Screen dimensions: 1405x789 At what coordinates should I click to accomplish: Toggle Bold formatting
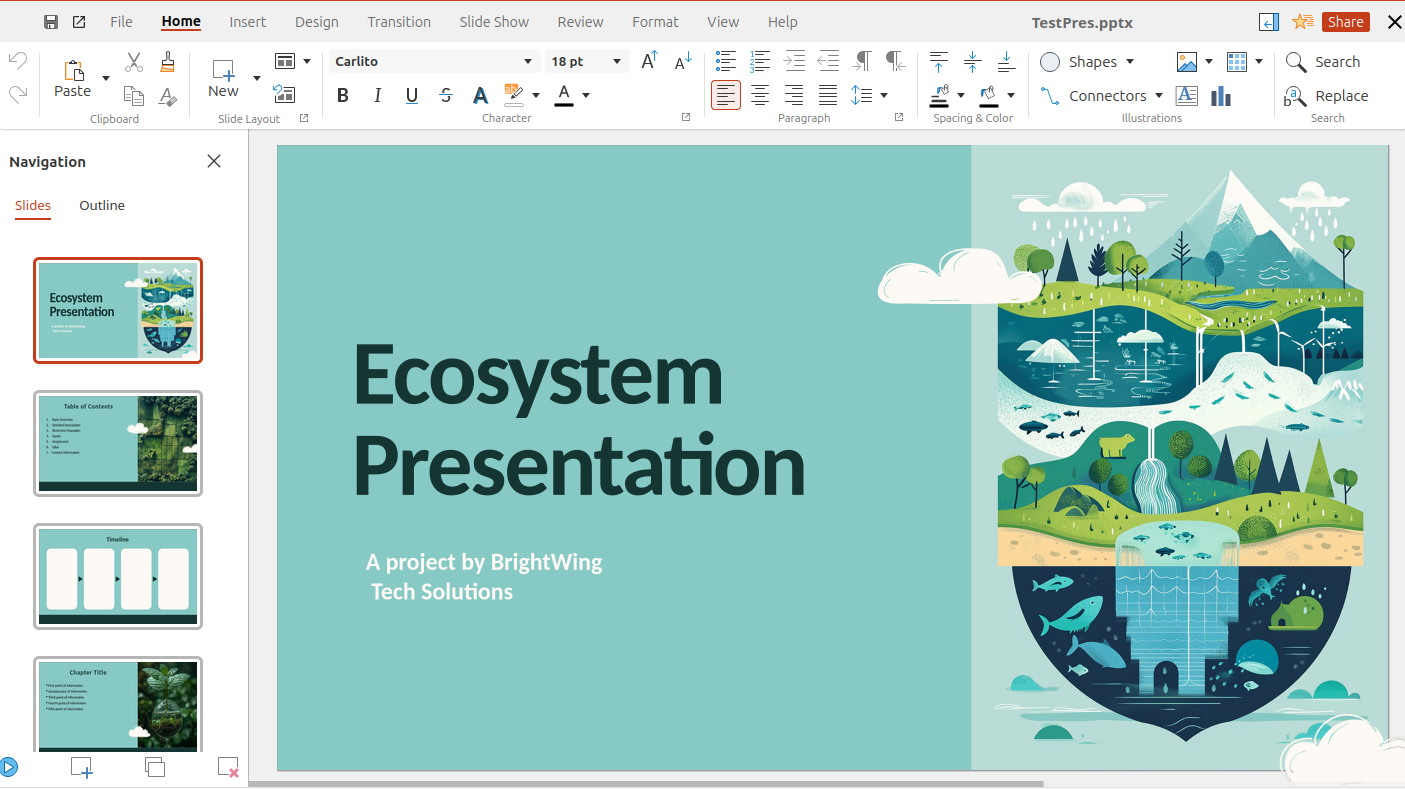click(343, 95)
